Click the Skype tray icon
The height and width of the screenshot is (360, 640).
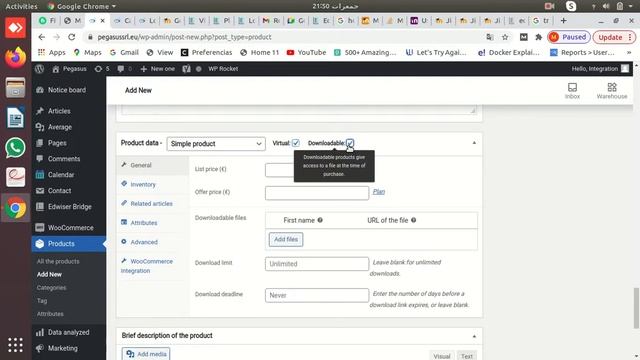(571, 6)
